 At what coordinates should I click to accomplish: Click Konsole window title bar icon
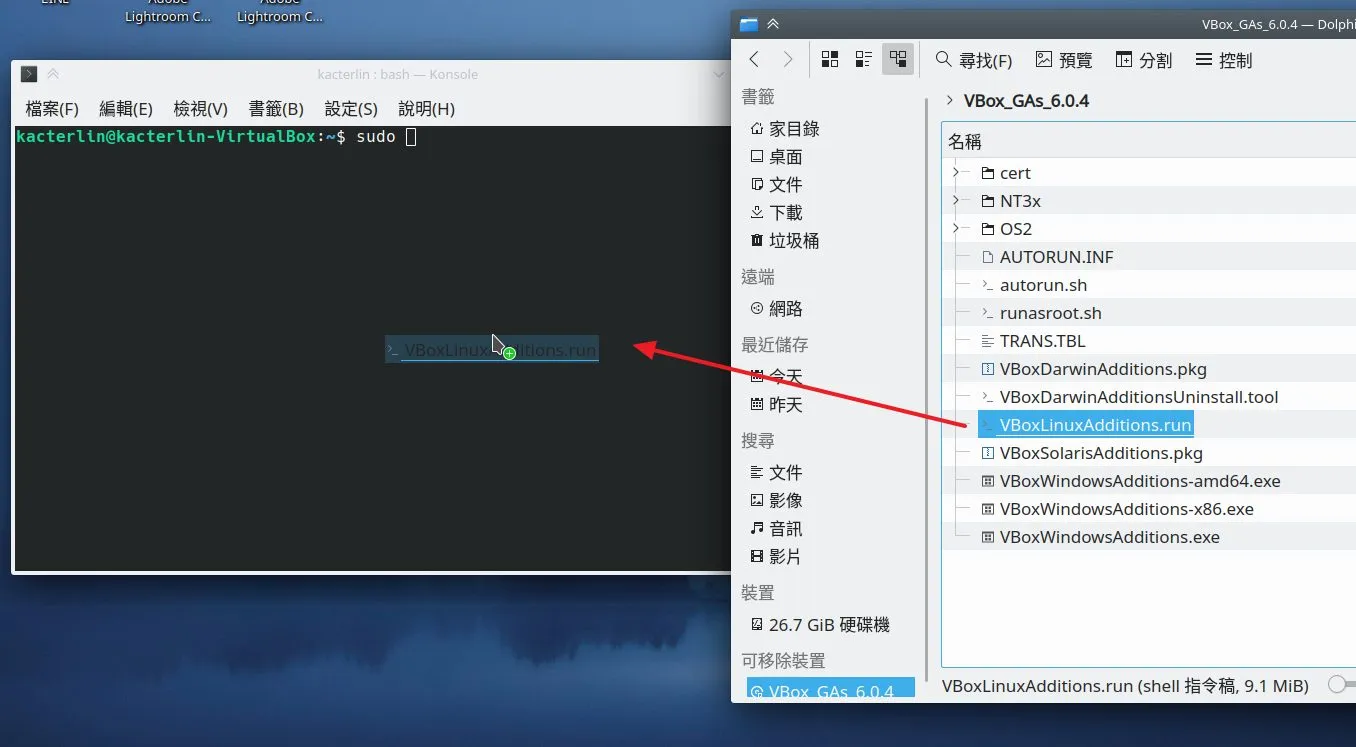click(29, 74)
